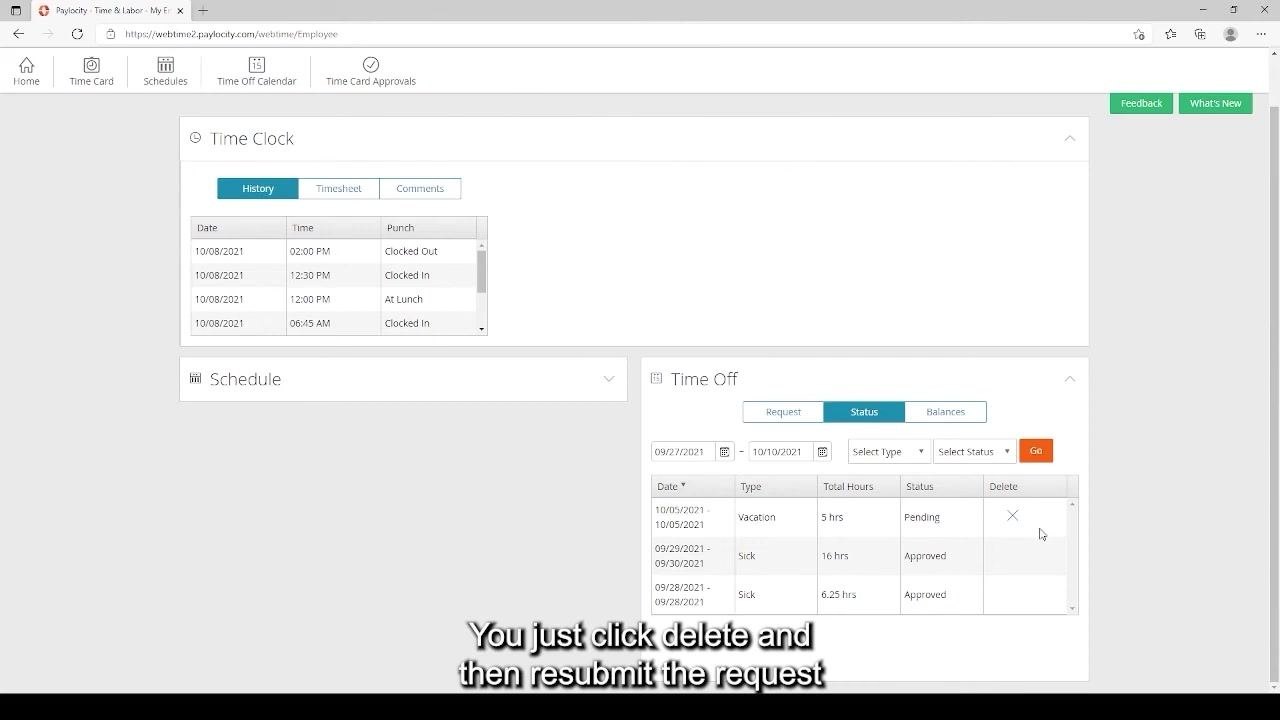Collapse the Time Clock panel
Screen dimensions: 1280x720
click(x=1069, y=138)
